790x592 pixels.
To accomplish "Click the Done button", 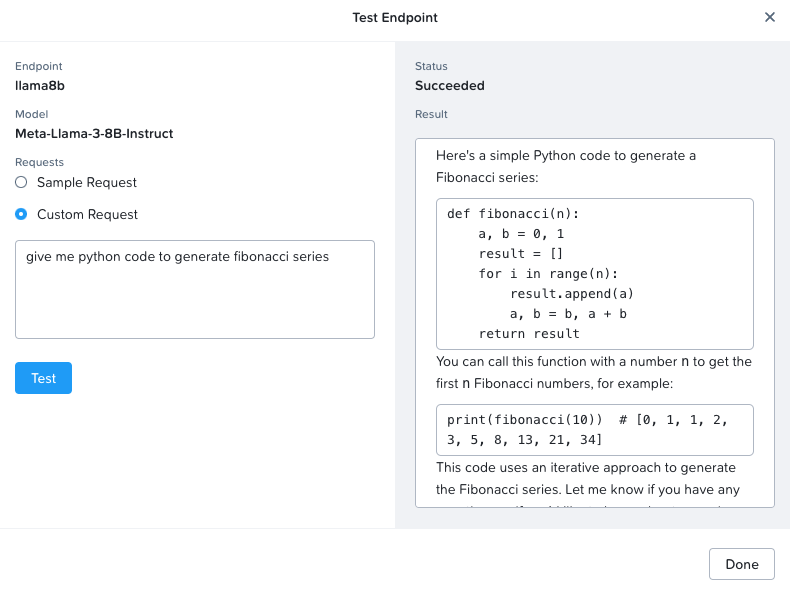I will click(741, 564).
